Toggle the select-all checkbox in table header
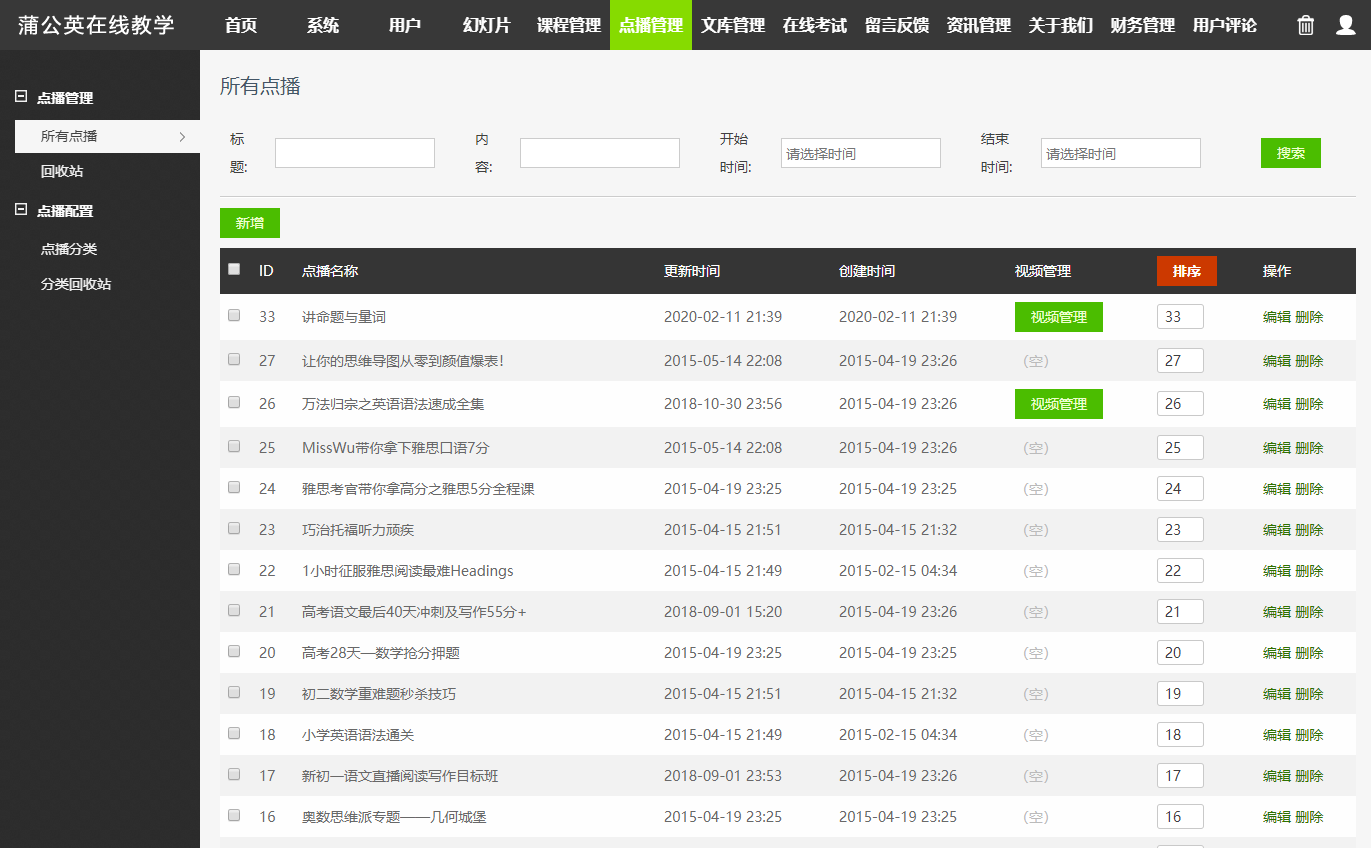Viewport: 1371px width, 848px height. pos(234,269)
